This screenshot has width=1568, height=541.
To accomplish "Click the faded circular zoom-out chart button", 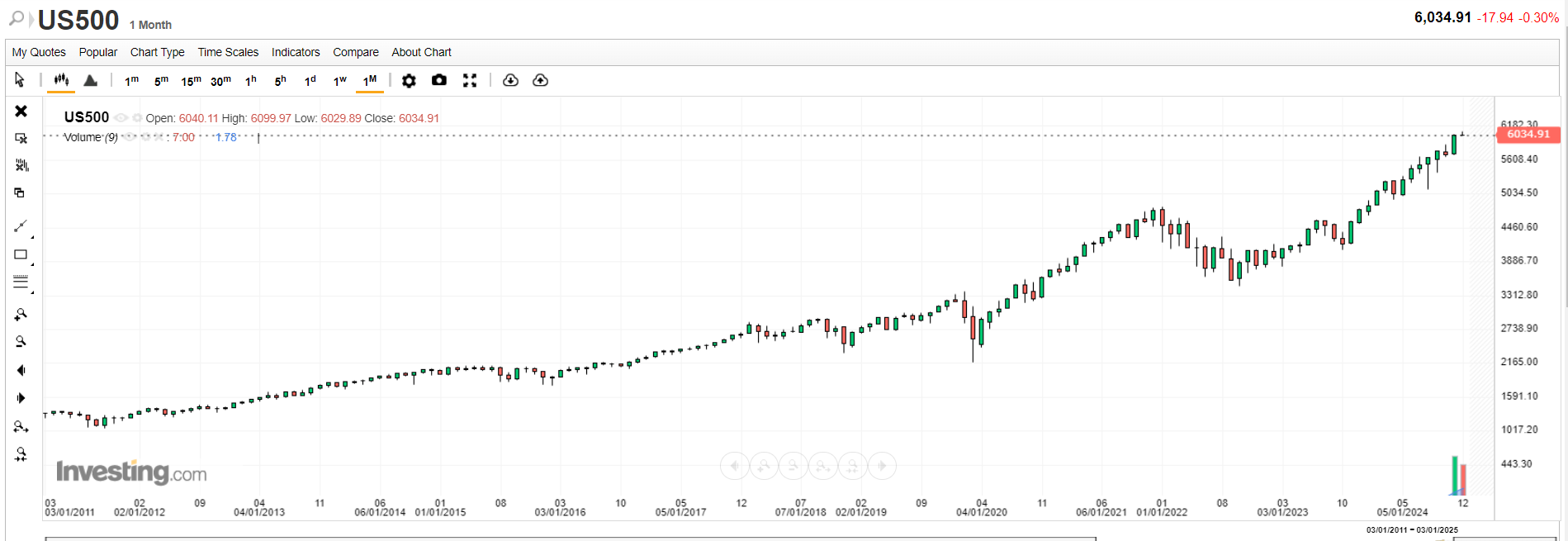I will click(x=793, y=466).
